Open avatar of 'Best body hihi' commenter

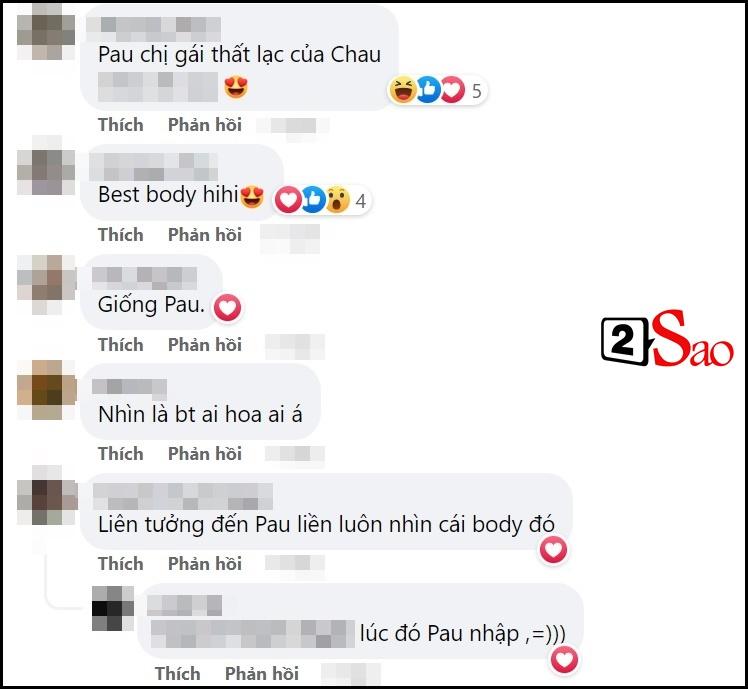click(46, 171)
